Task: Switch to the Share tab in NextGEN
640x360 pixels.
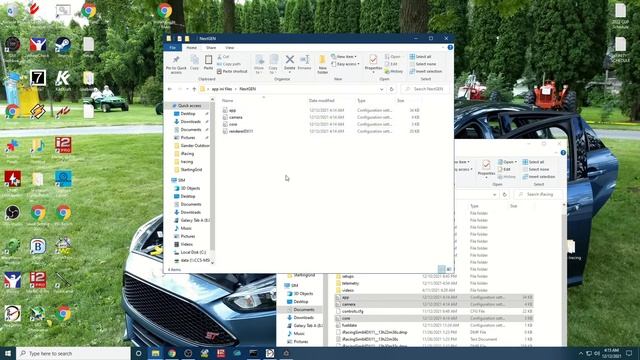Action: pos(211,48)
